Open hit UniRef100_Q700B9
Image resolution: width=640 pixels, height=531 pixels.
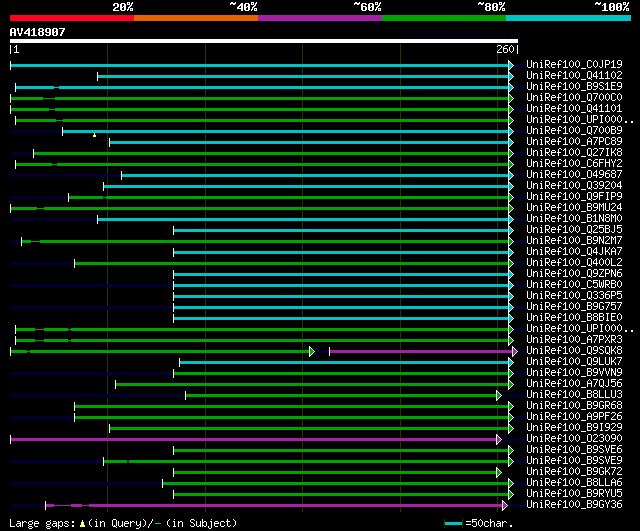(x=574, y=131)
